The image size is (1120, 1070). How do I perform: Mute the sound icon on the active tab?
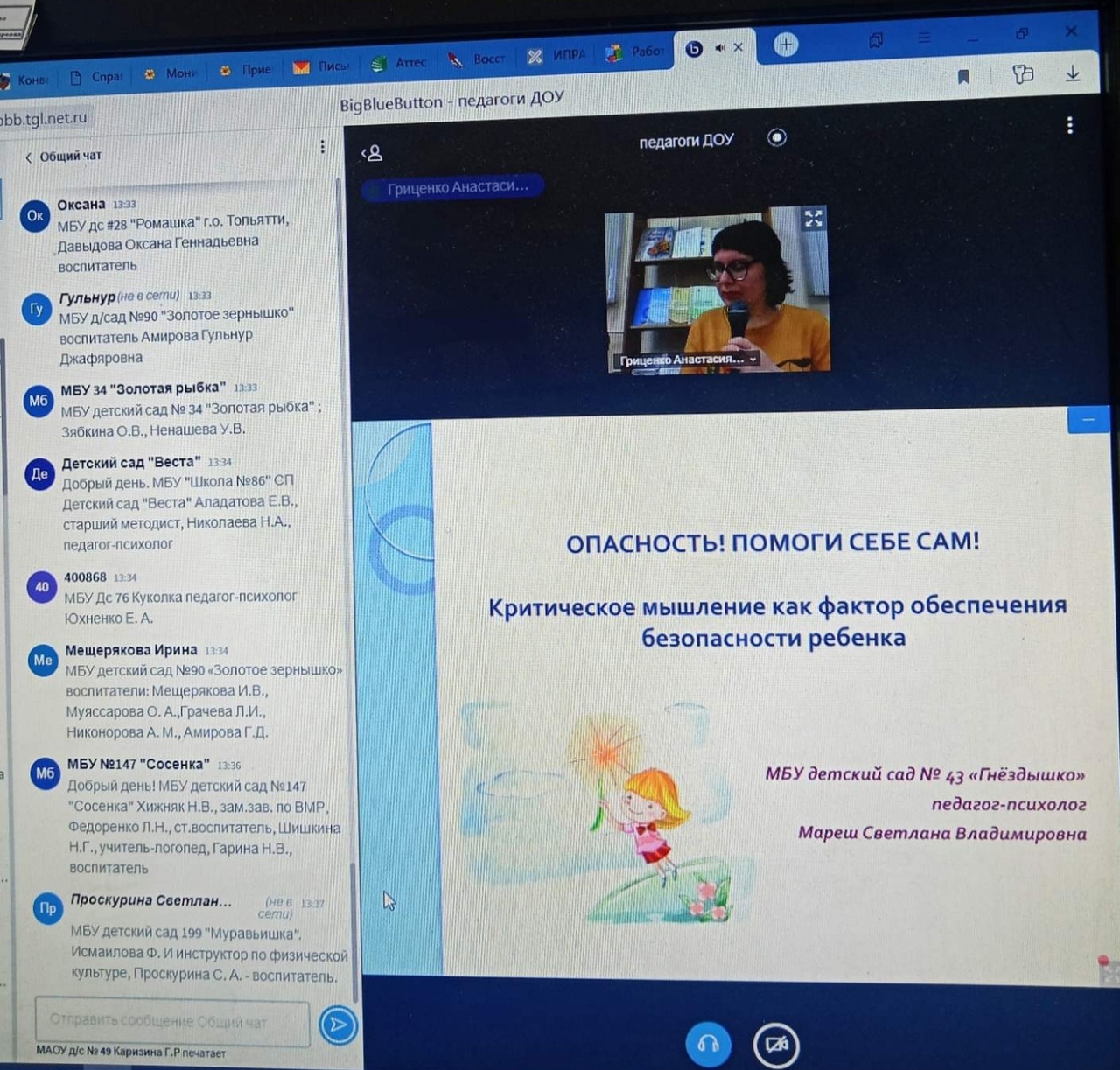[x=719, y=48]
